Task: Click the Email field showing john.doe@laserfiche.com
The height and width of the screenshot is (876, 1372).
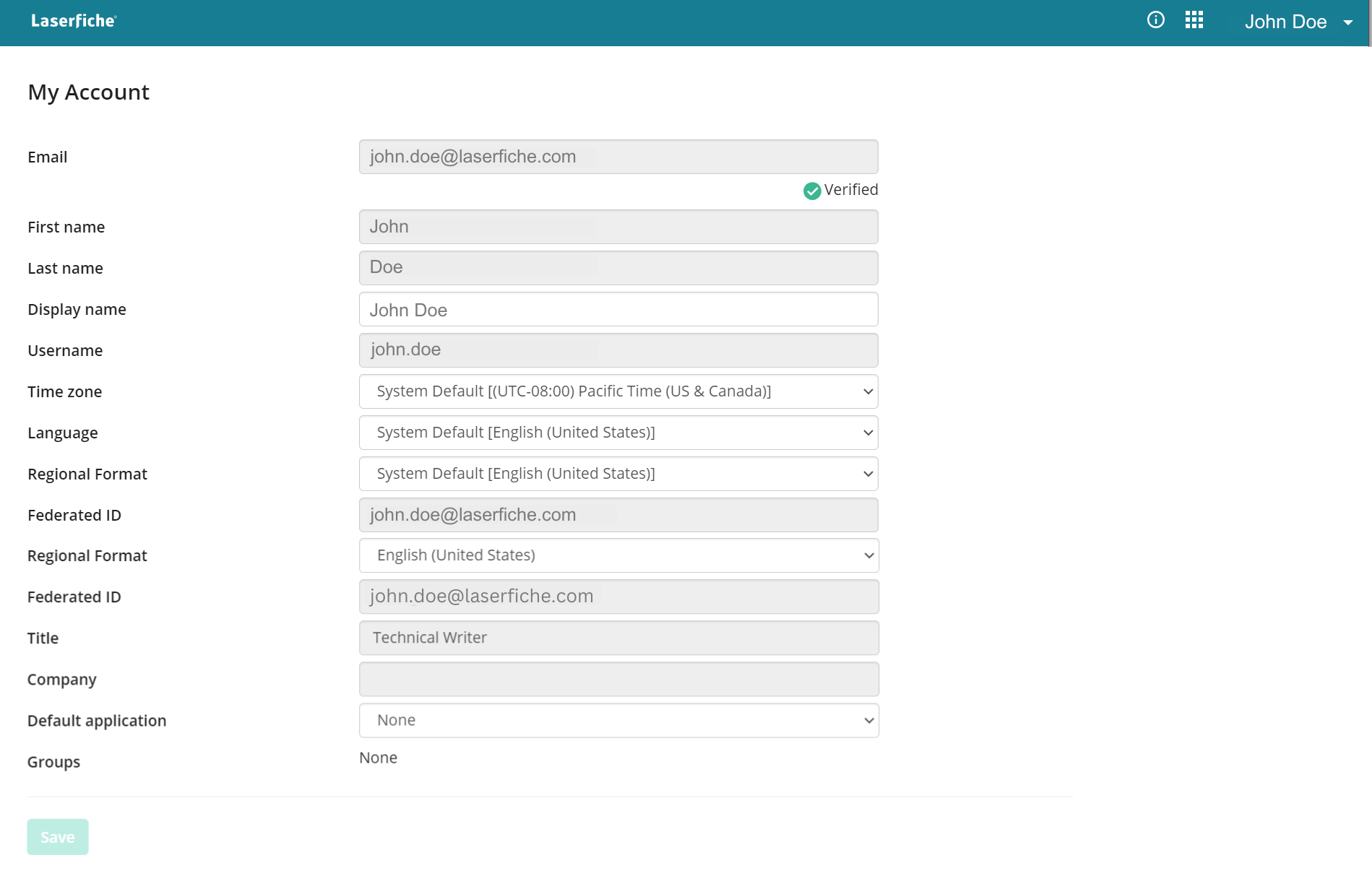Action: point(618,157)
